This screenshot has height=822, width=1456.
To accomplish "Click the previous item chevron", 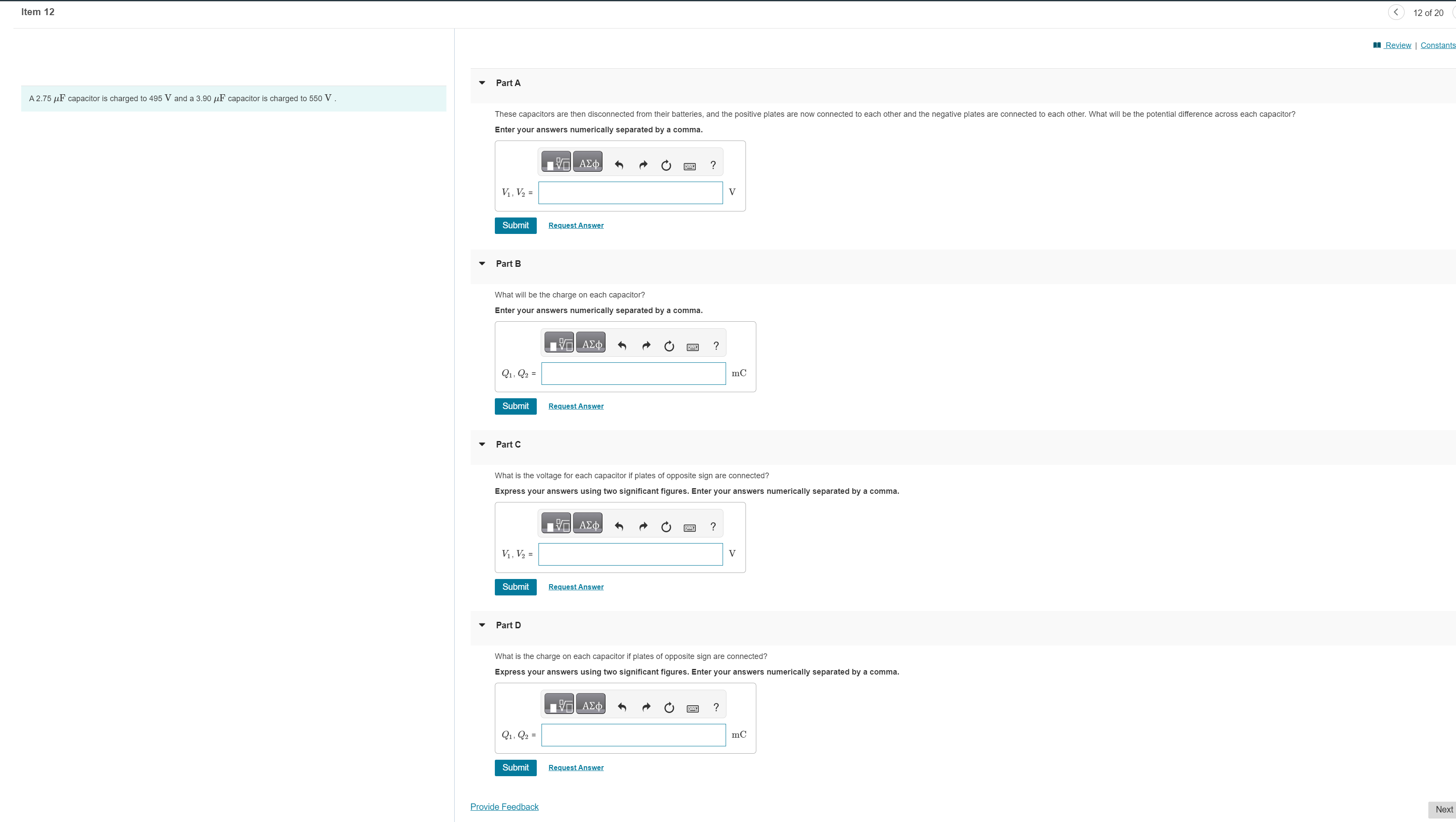I will pos(1396,12).
